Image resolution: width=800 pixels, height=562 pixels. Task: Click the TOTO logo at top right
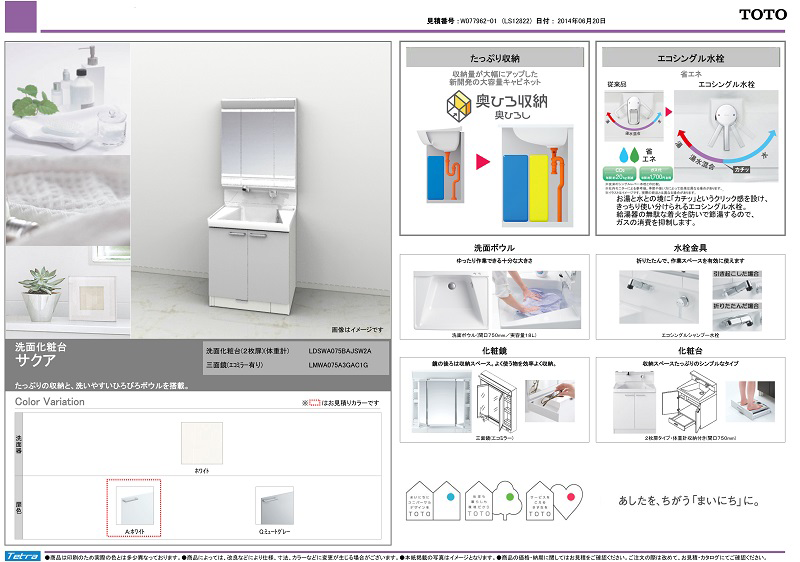point(763,15)
